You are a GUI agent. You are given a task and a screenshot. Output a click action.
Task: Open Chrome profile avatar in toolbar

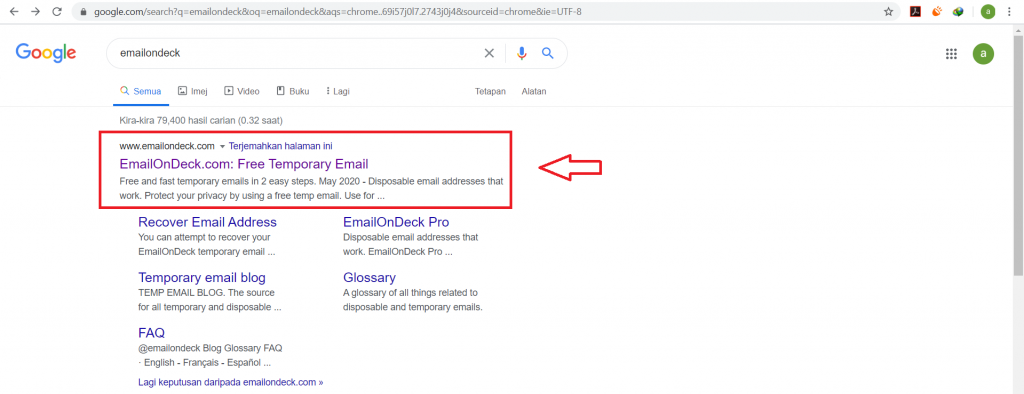pyautogui.click(x=988, y=12)
